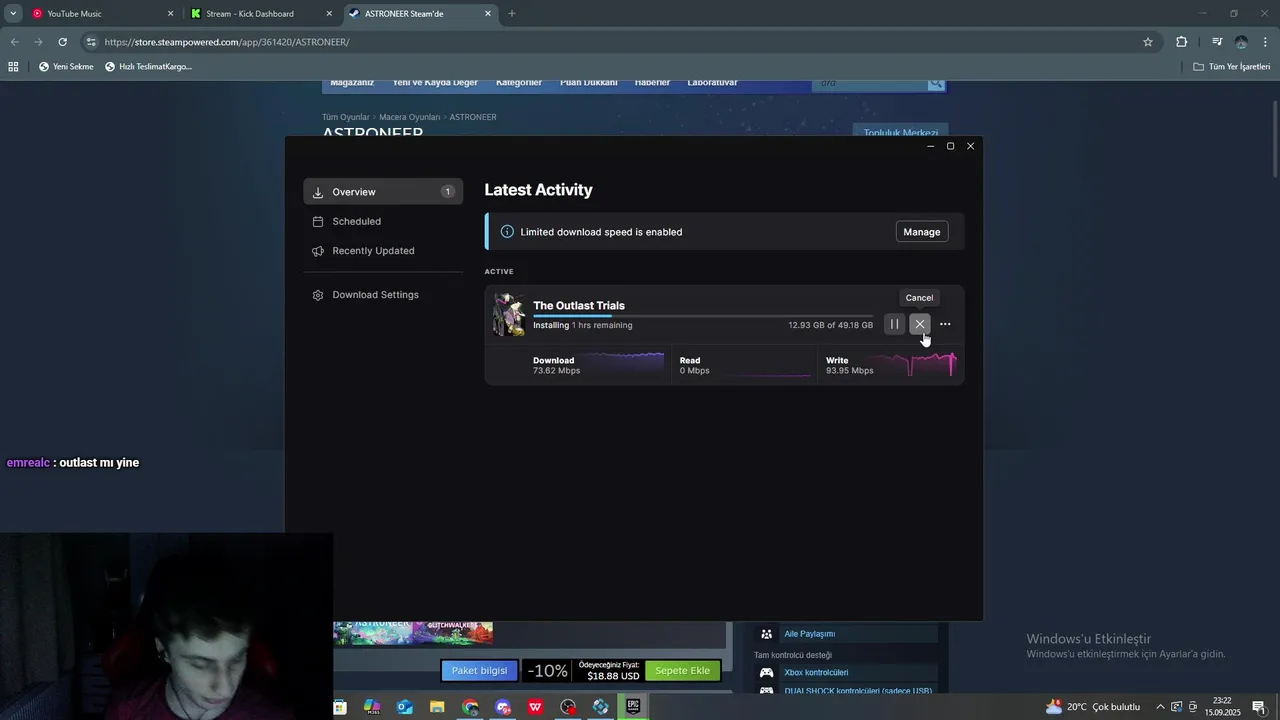Click the Sepete Ekle button
Image resolution: width=1280 pixels, height=720 pixels.
[x=682, y=671]
